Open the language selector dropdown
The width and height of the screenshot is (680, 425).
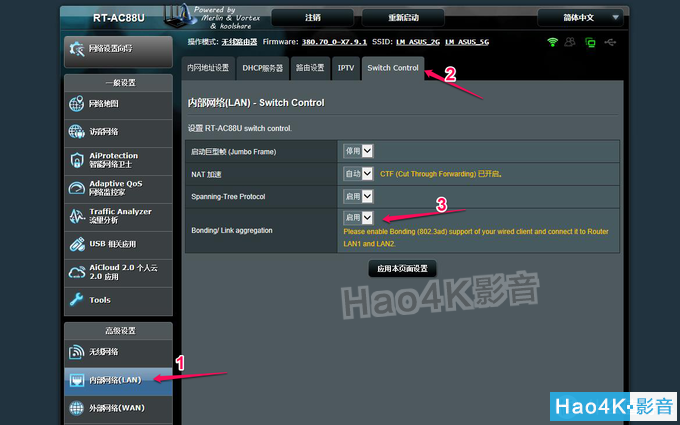(580, 18)
